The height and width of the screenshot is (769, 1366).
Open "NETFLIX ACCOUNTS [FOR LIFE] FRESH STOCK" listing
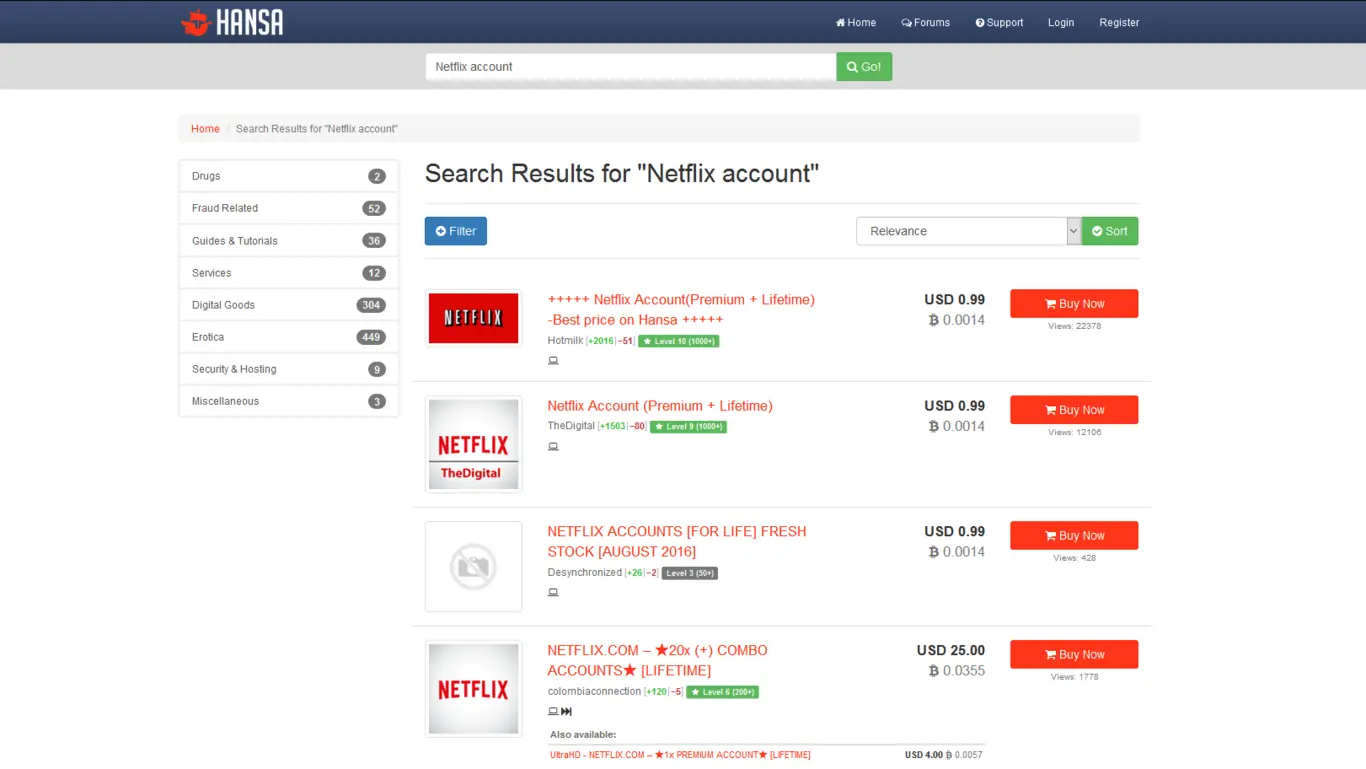677,542
